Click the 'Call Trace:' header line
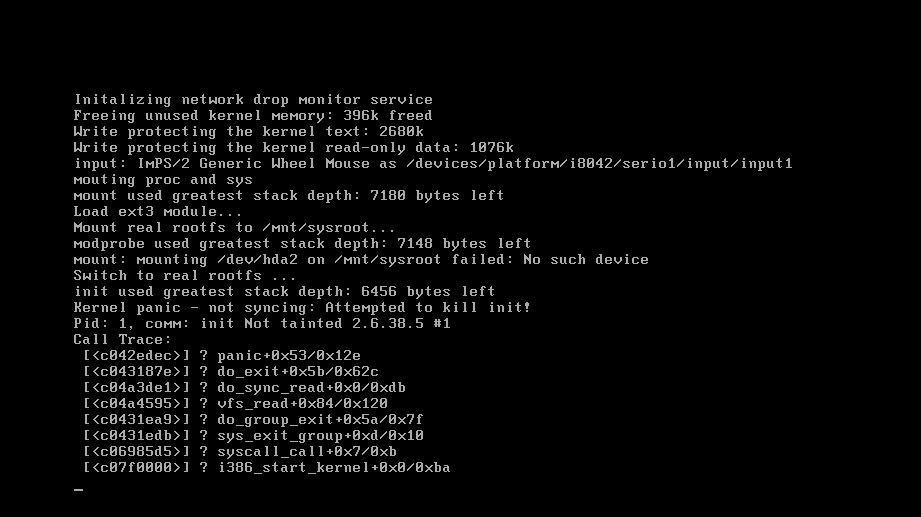 tap(122, 339)
